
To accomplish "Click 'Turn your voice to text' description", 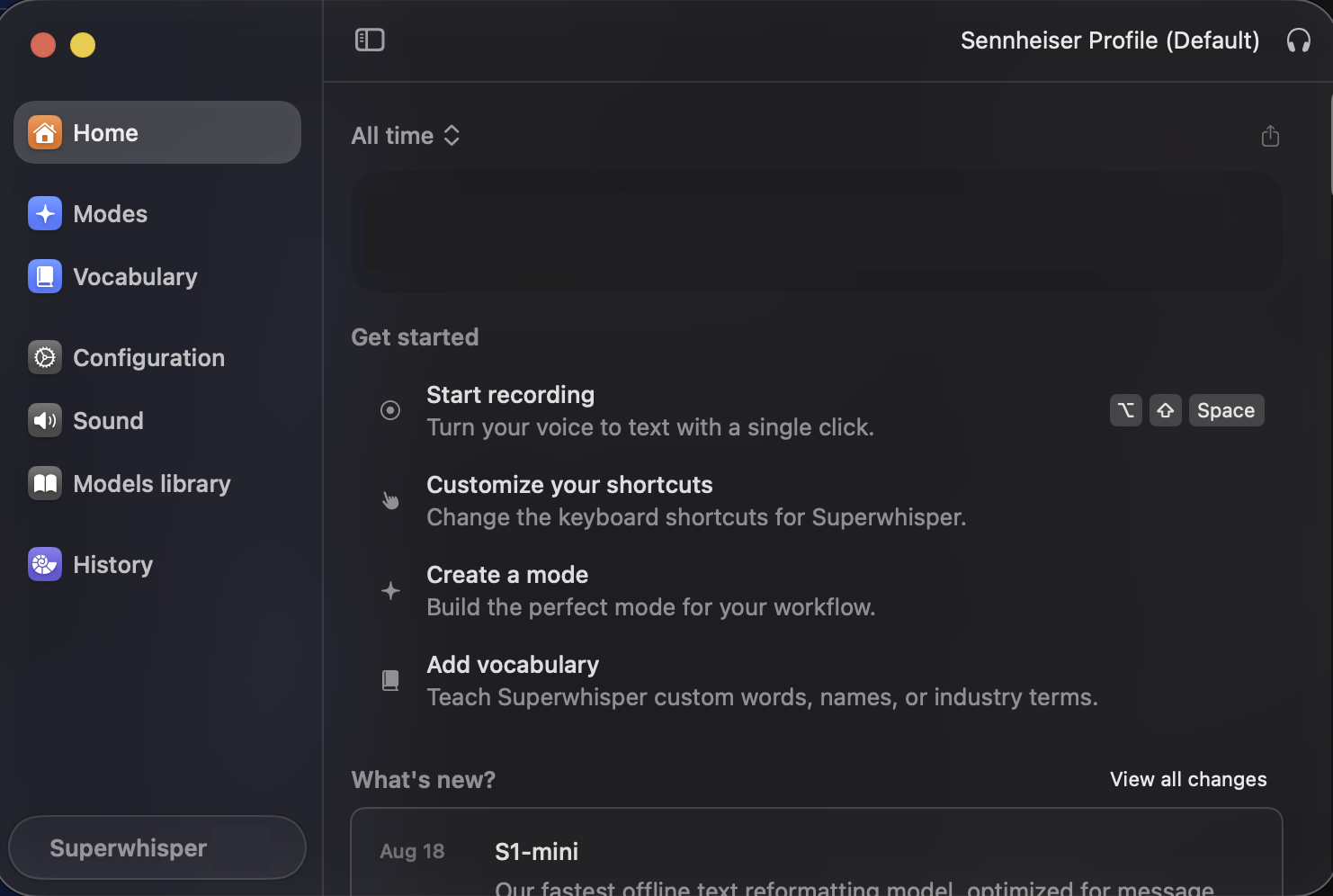I will tap(650, 427).
